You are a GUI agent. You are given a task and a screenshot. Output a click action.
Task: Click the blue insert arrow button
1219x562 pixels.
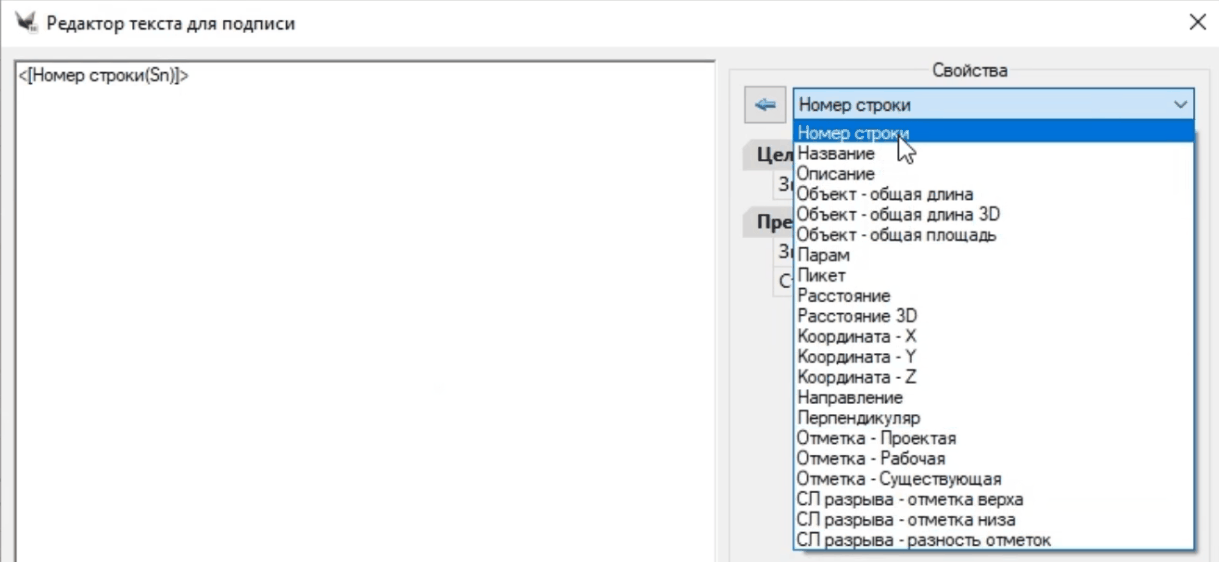[x=765, y=105]
